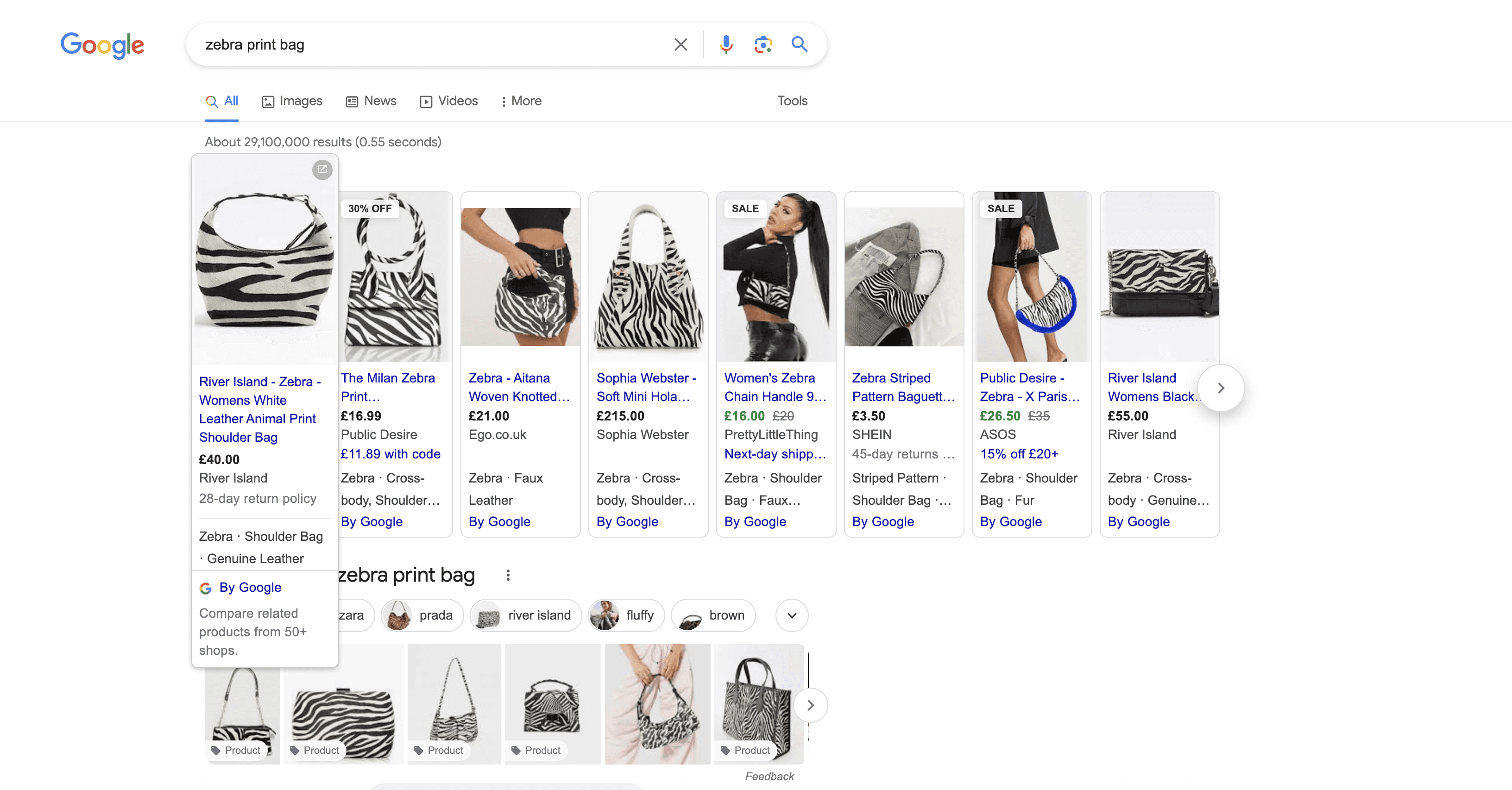Click the zebra print bag section heading
This screenshot has height=790, width=1512.
pos(406,575)
